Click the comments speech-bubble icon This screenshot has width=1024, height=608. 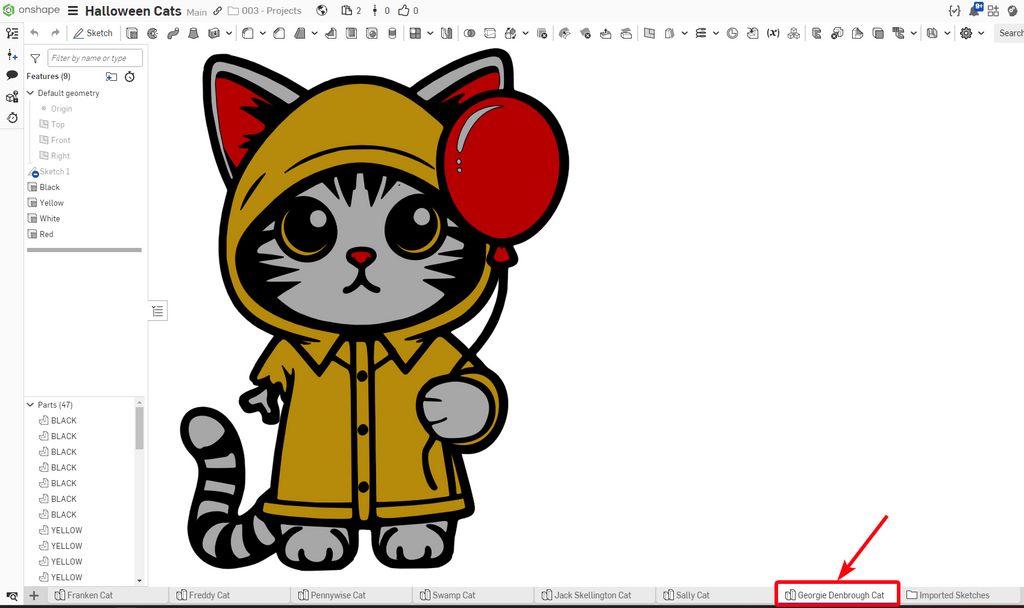12,75
